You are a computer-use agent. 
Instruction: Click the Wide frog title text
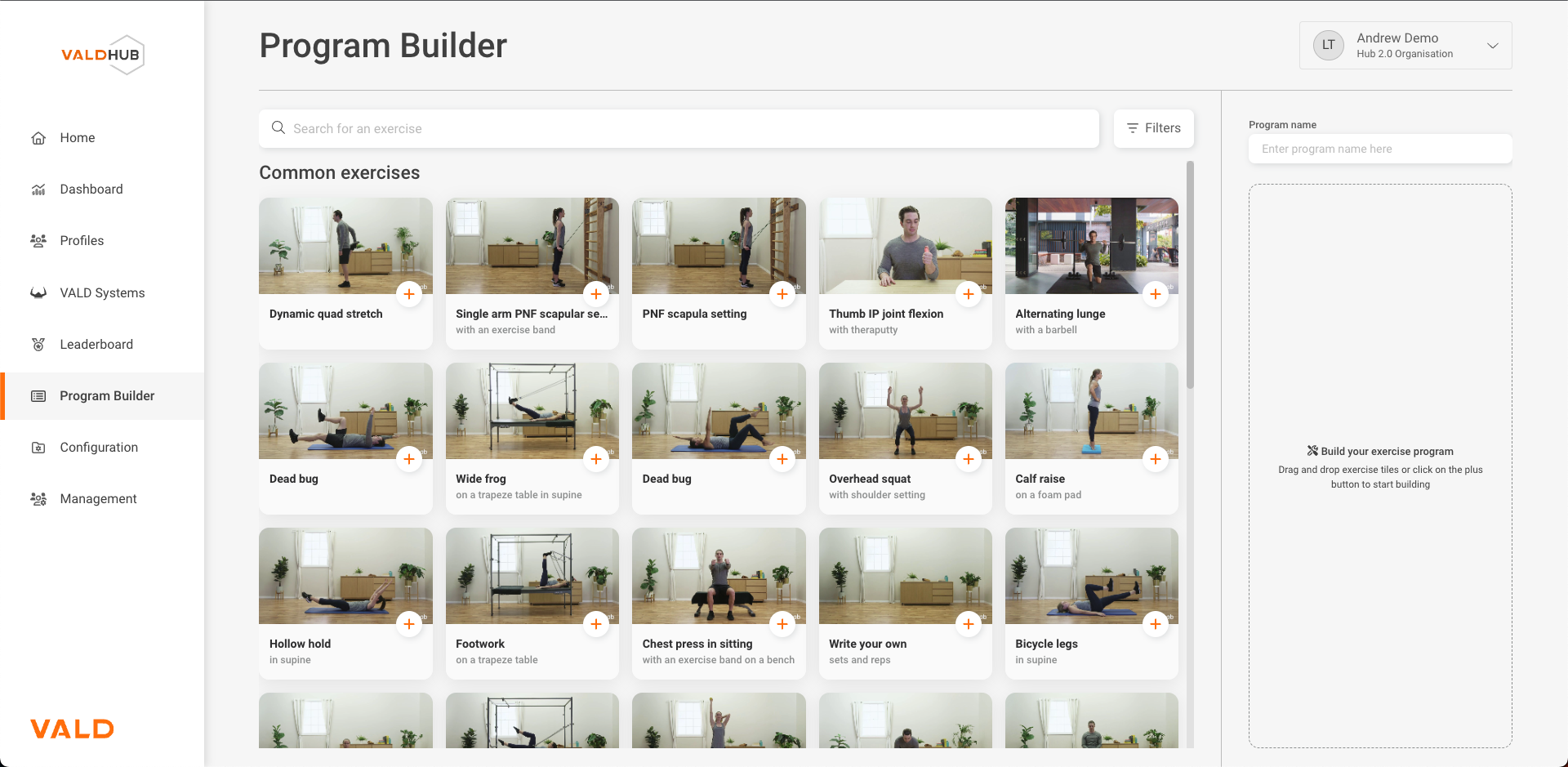(481, 479)
